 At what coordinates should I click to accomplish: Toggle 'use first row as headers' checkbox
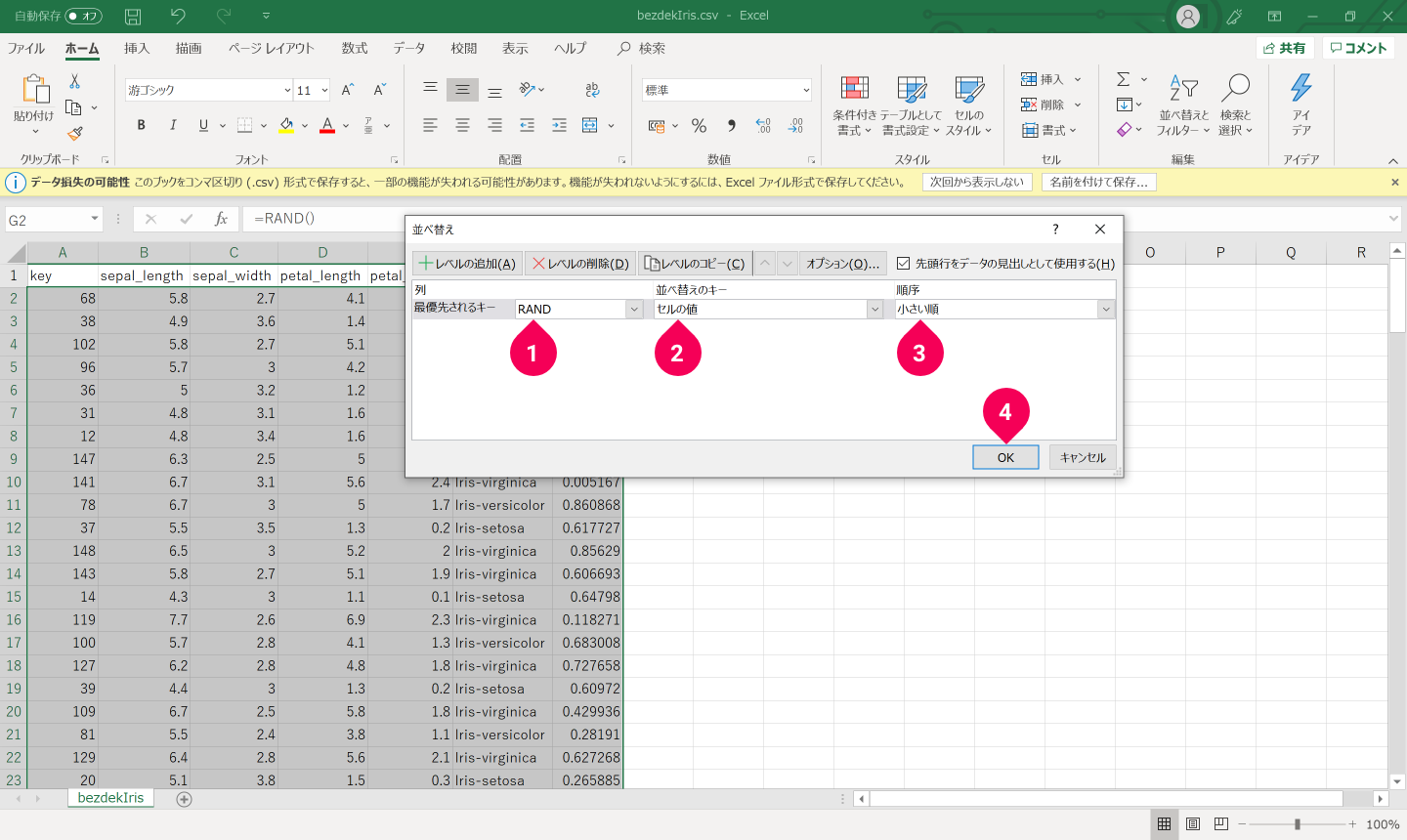point(903,264)
